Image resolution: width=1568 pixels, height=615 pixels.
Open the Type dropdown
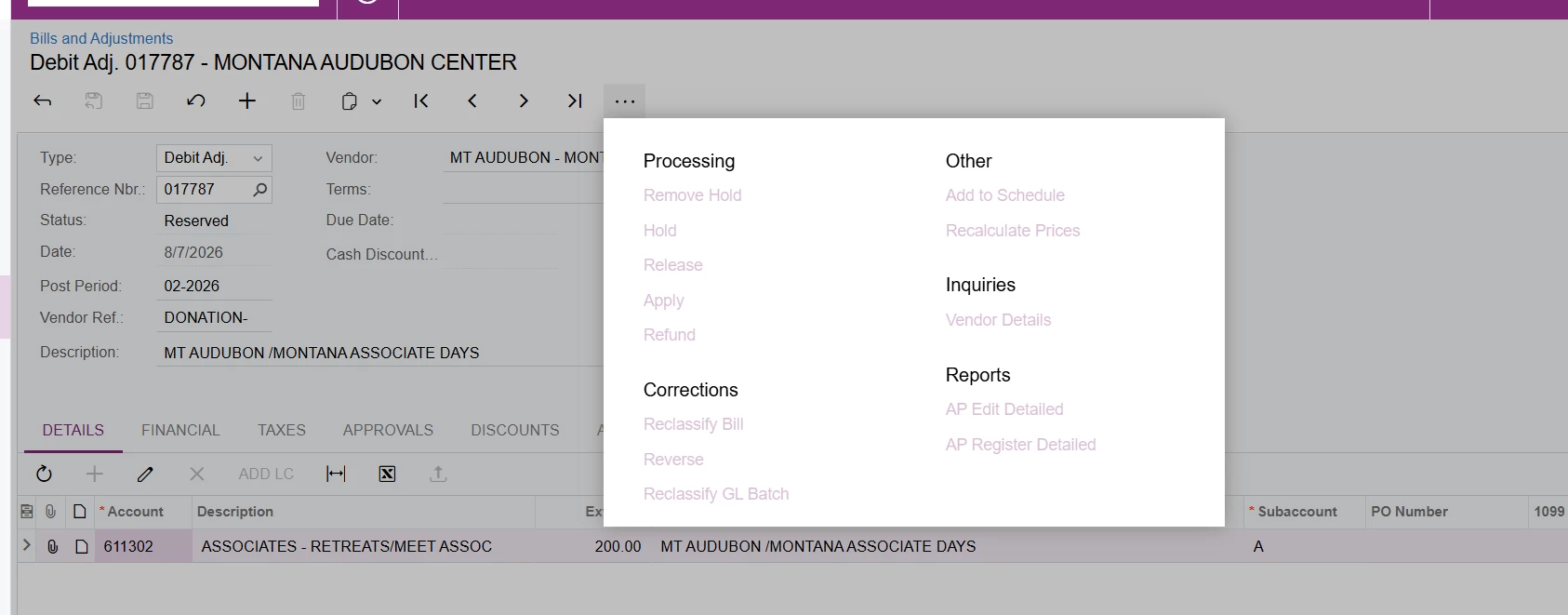point(258,159)
